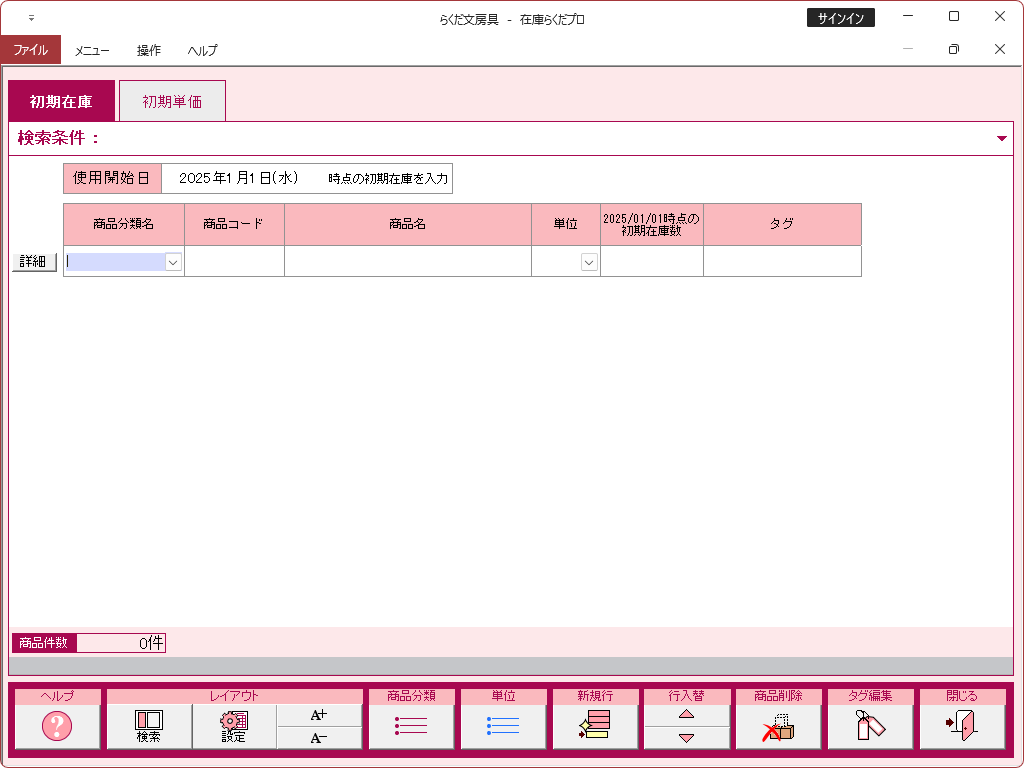The width and height of the screenshot is (1024, 768).
Task: Decrease font size with A- button
Action: tap(319, 738)
